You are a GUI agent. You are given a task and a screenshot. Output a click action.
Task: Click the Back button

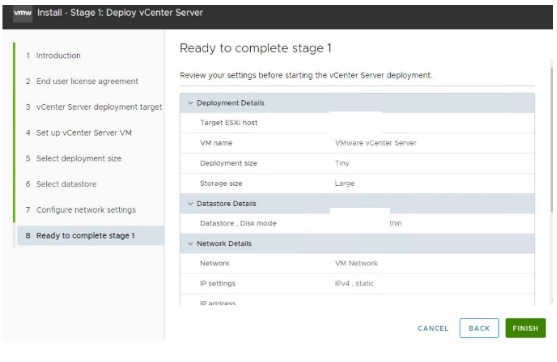479,328
